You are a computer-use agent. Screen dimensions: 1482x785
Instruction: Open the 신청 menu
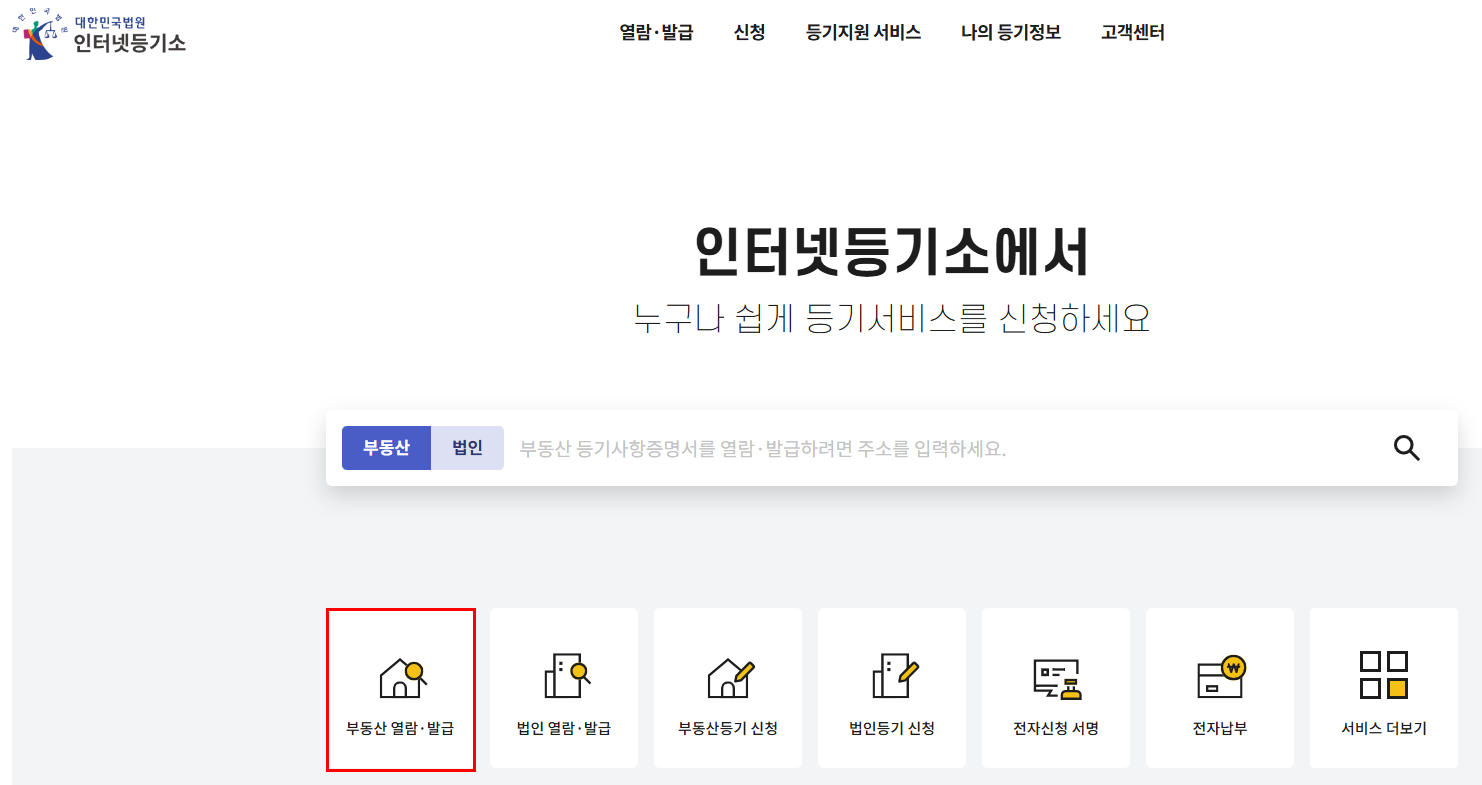point(749,32)
